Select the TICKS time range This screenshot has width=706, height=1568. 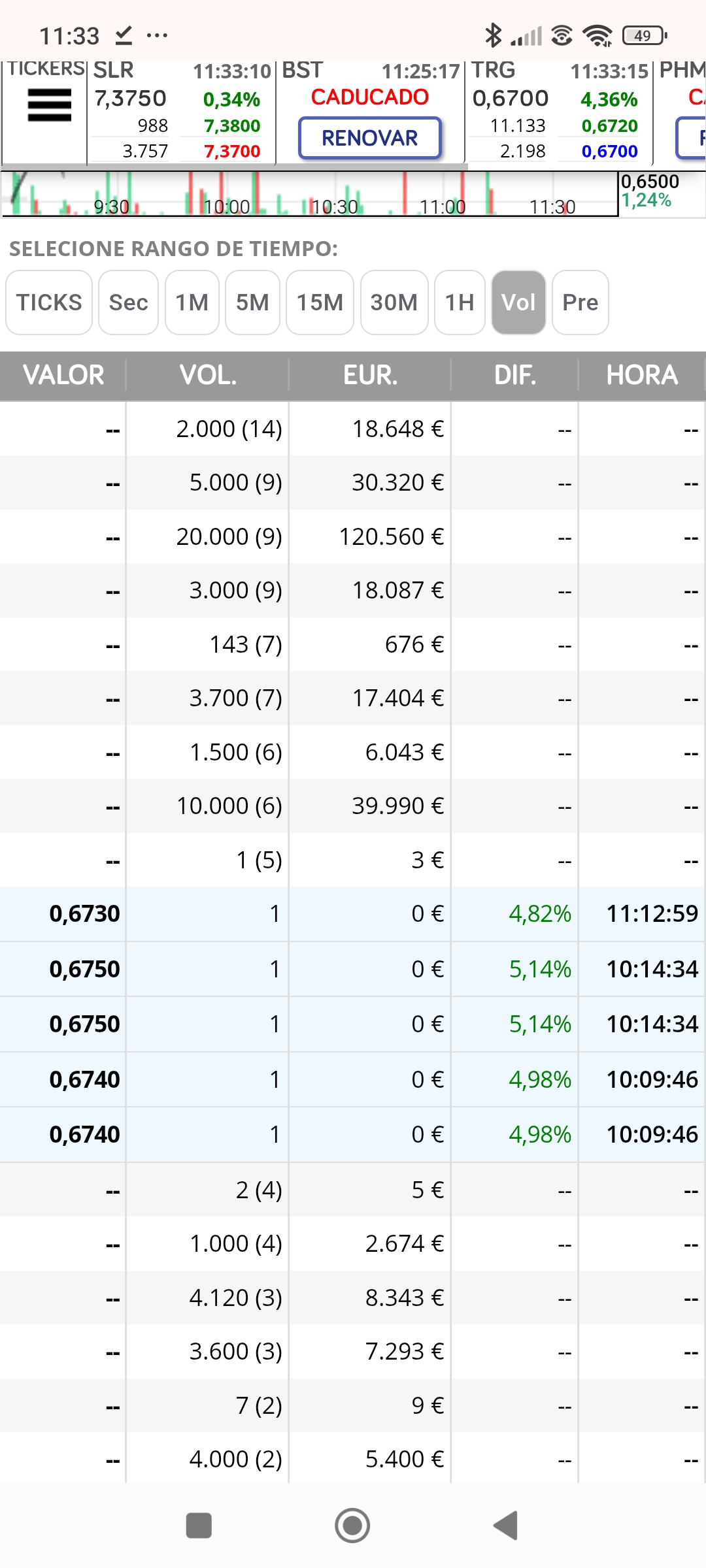(49, 302)
